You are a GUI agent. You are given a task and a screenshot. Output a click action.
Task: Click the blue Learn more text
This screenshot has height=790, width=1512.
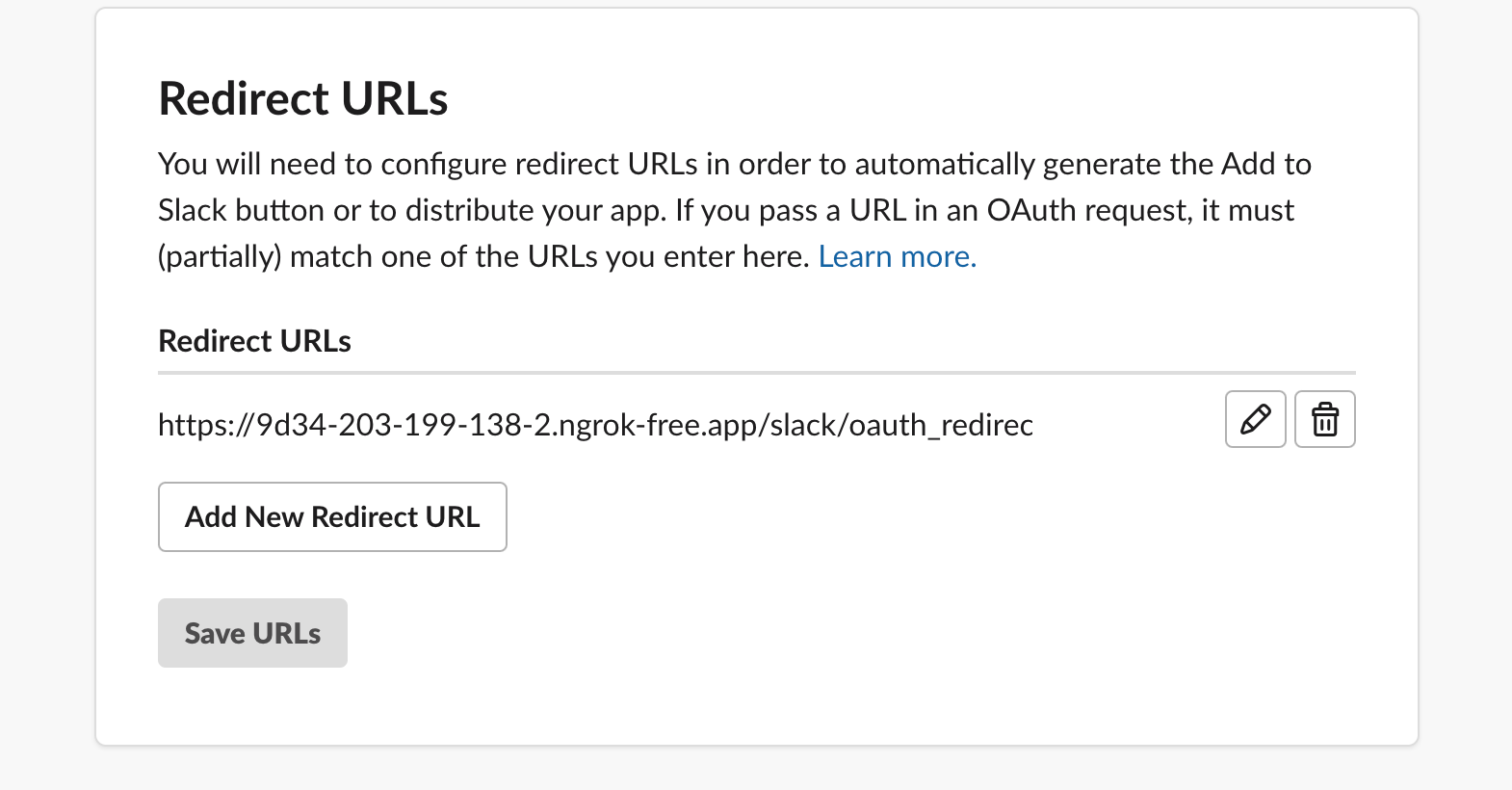click(897, 256)
